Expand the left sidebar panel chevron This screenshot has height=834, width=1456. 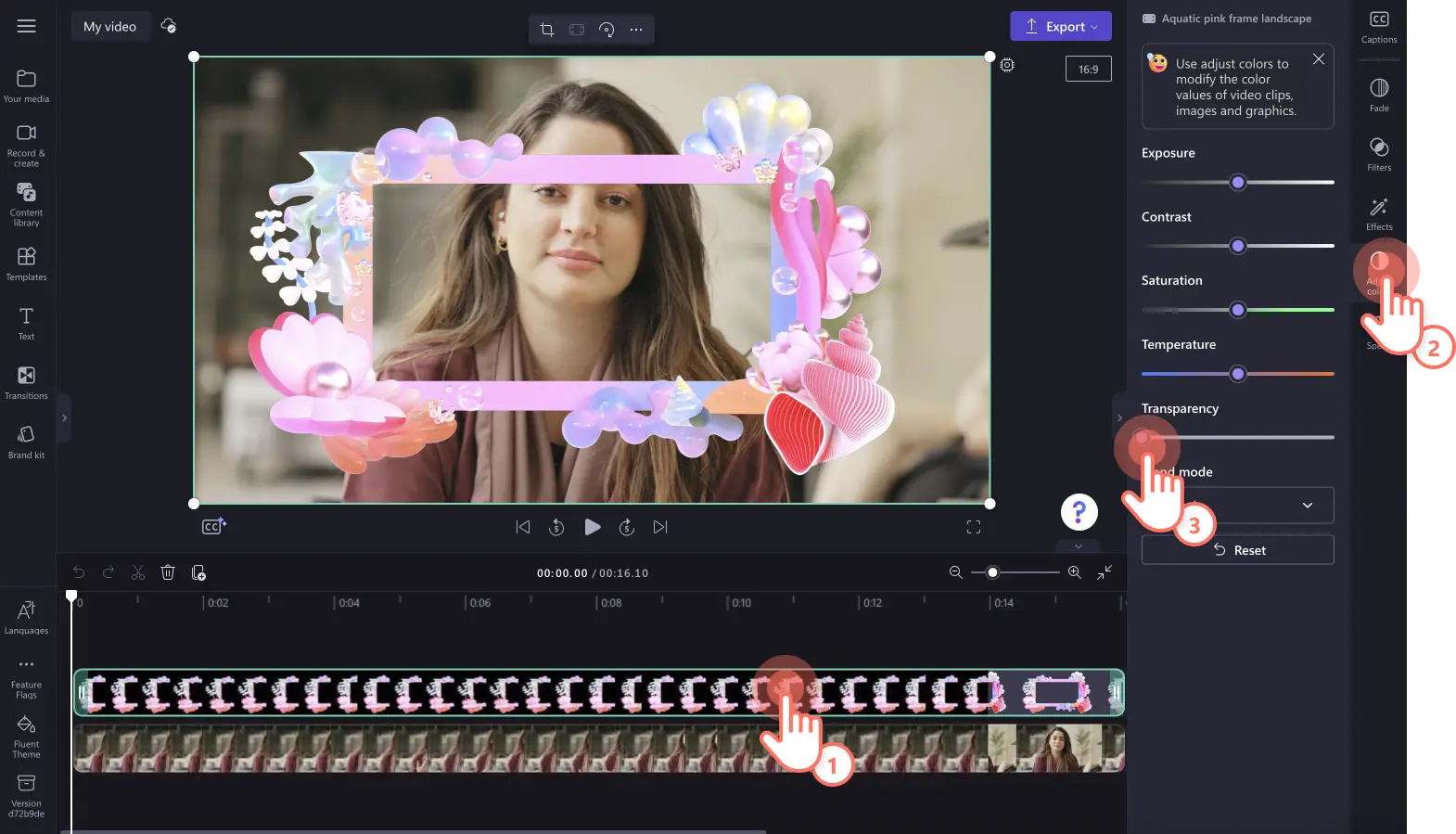64,418
